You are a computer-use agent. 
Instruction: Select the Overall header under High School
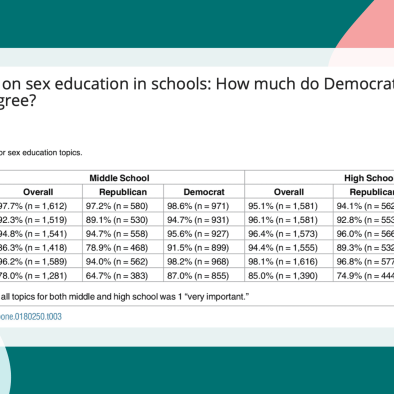click(x=289, y=192)
